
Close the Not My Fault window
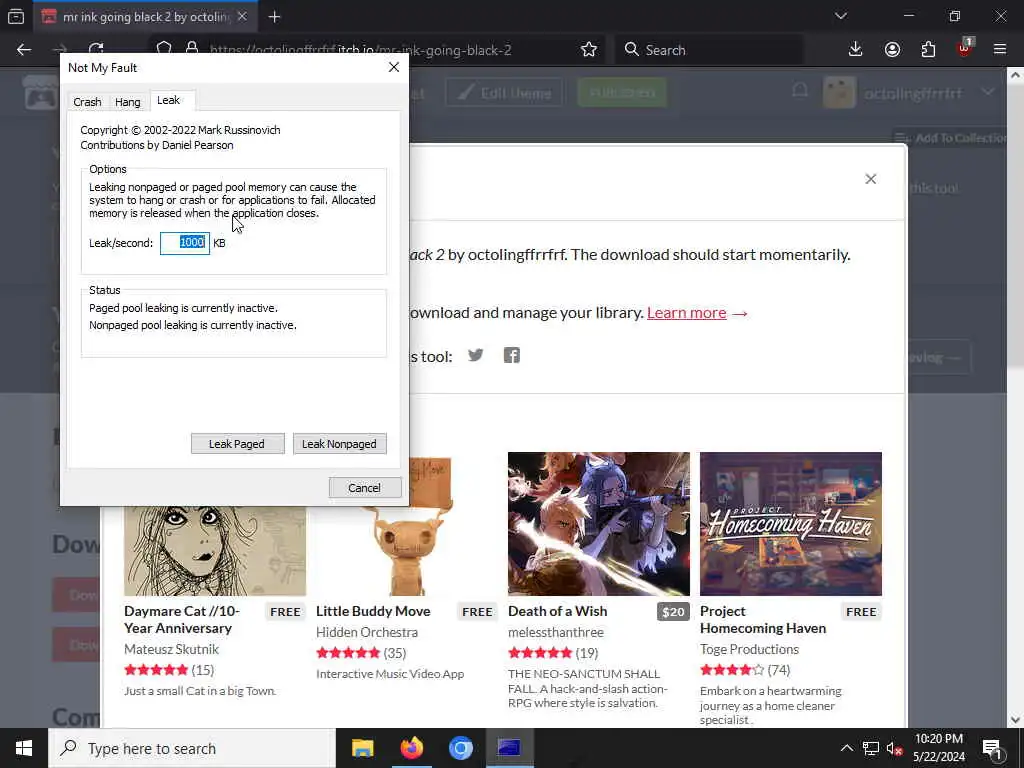[394, 67]
